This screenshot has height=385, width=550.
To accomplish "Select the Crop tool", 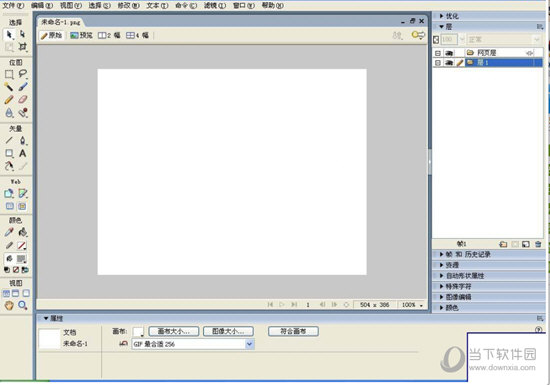I will pos(22,47).
